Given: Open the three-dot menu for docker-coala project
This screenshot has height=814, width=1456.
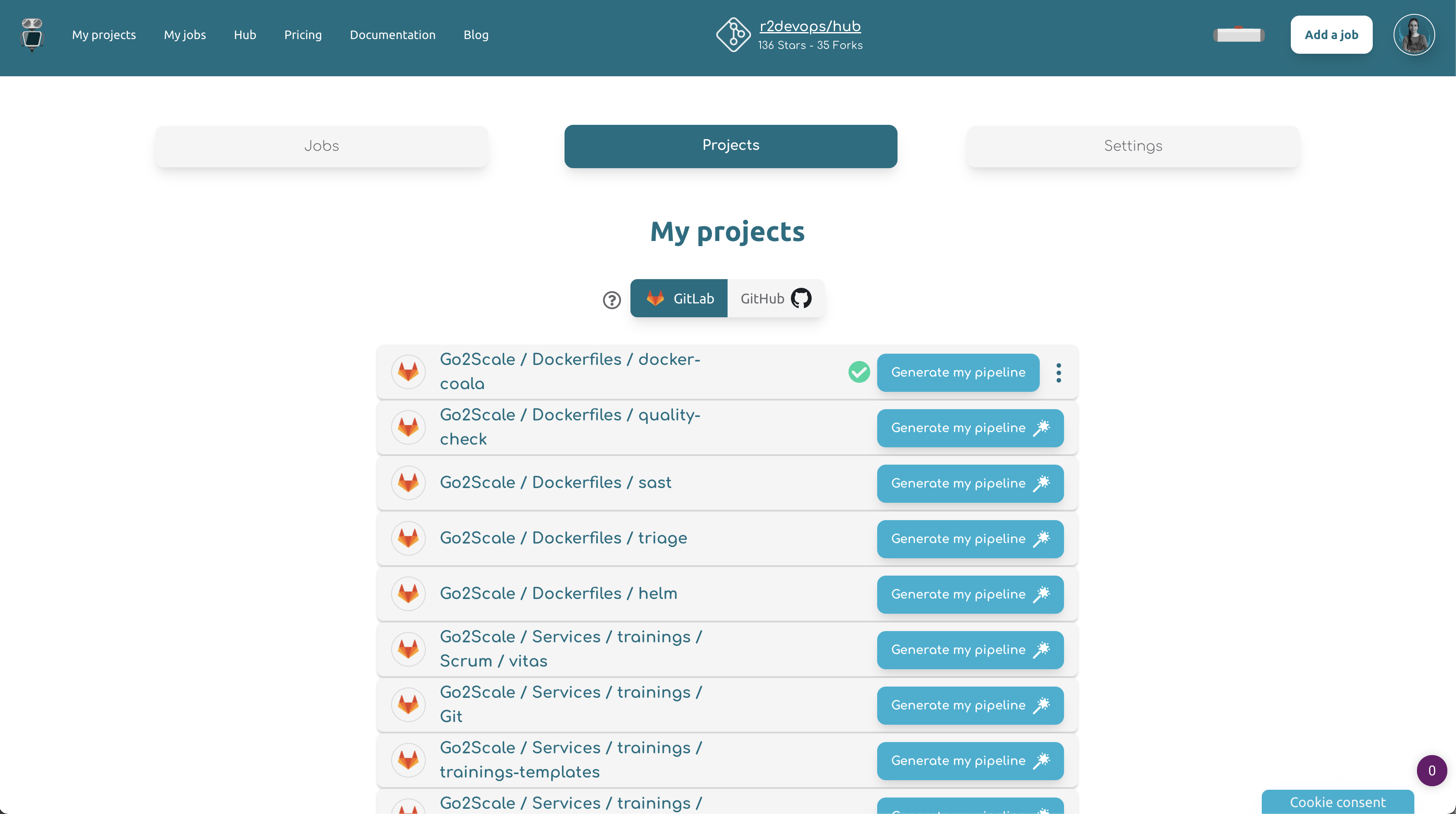Looking at the screenshot, I should 1059,372.
